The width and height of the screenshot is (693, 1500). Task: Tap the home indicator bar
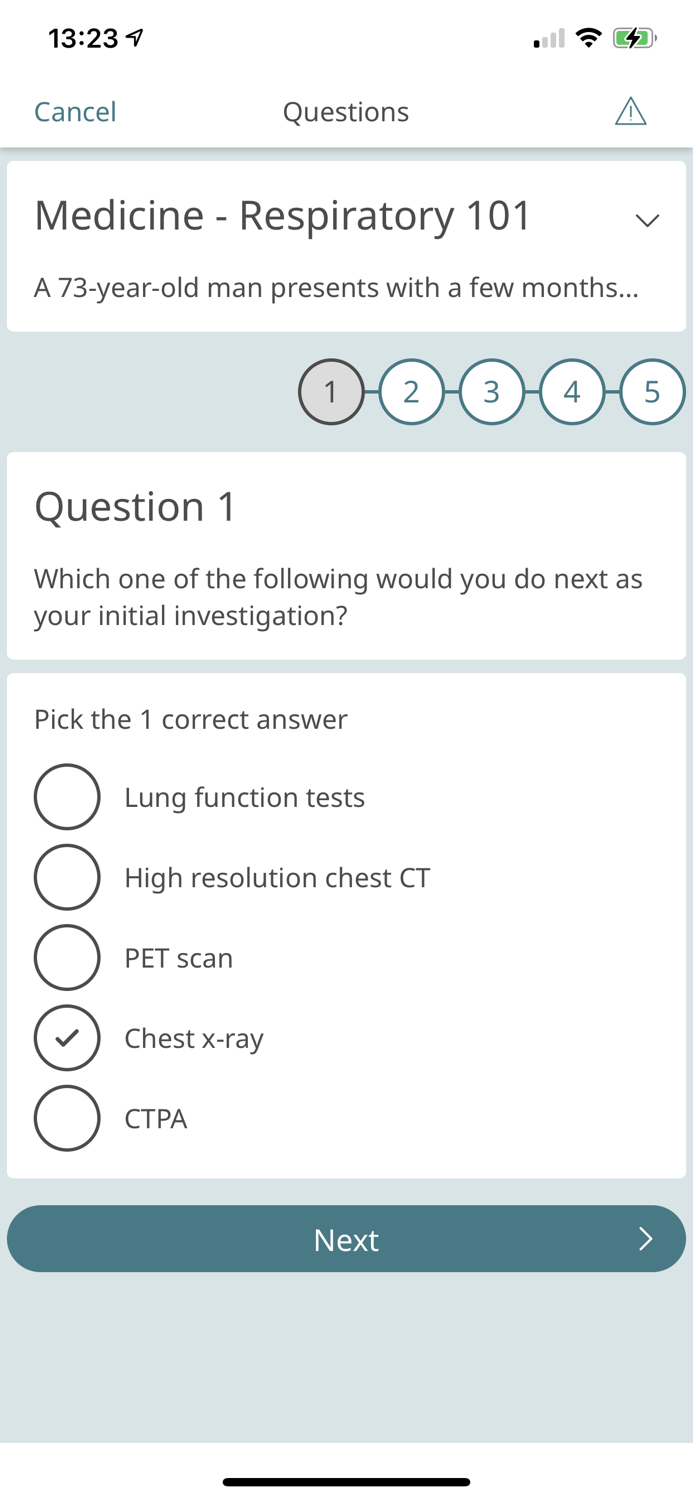[x=346, y=1481]
